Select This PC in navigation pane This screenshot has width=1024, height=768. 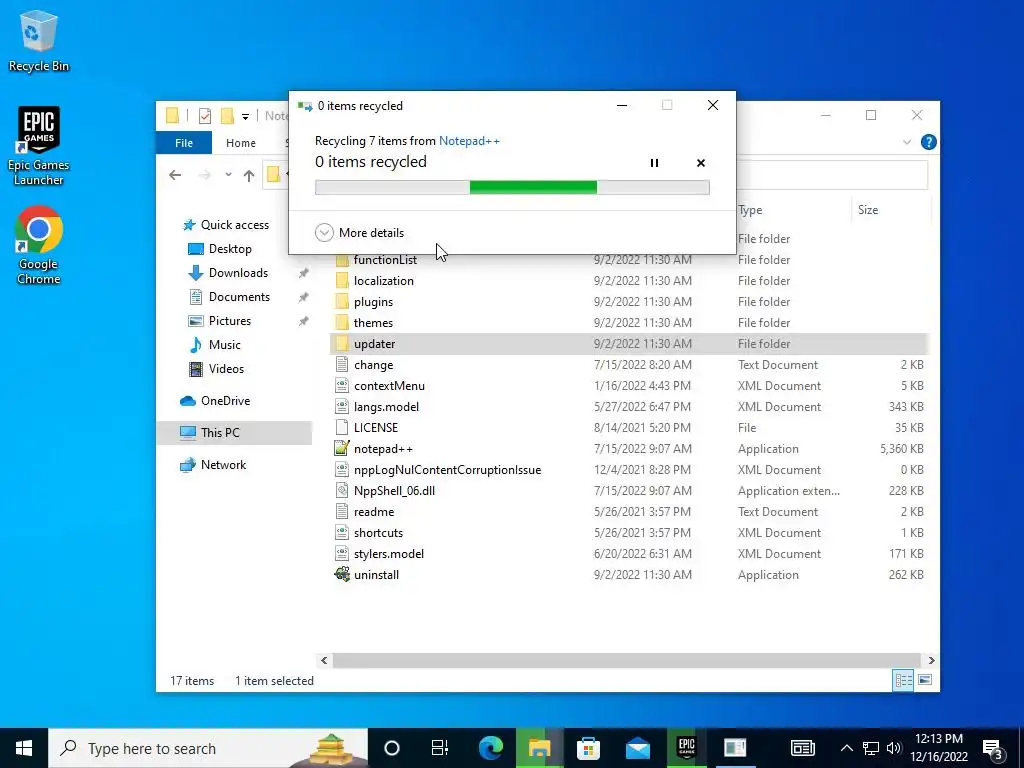234,432
